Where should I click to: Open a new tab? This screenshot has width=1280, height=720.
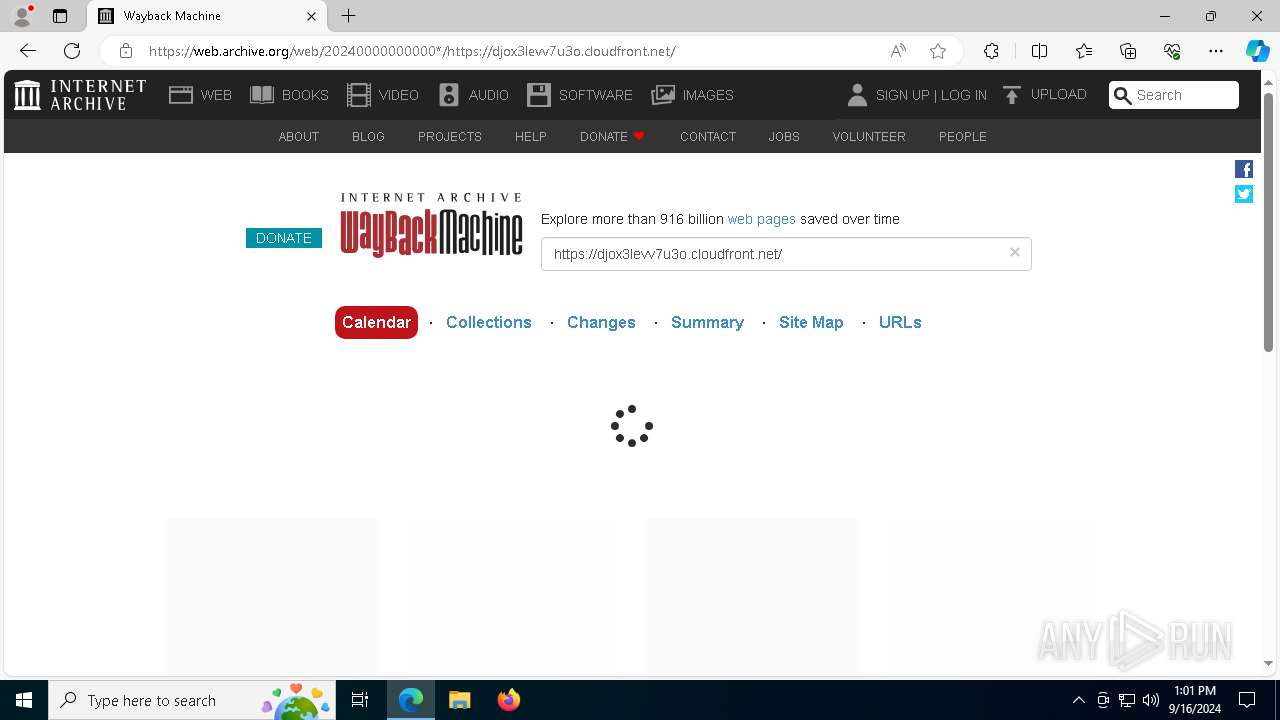[348, 16]
